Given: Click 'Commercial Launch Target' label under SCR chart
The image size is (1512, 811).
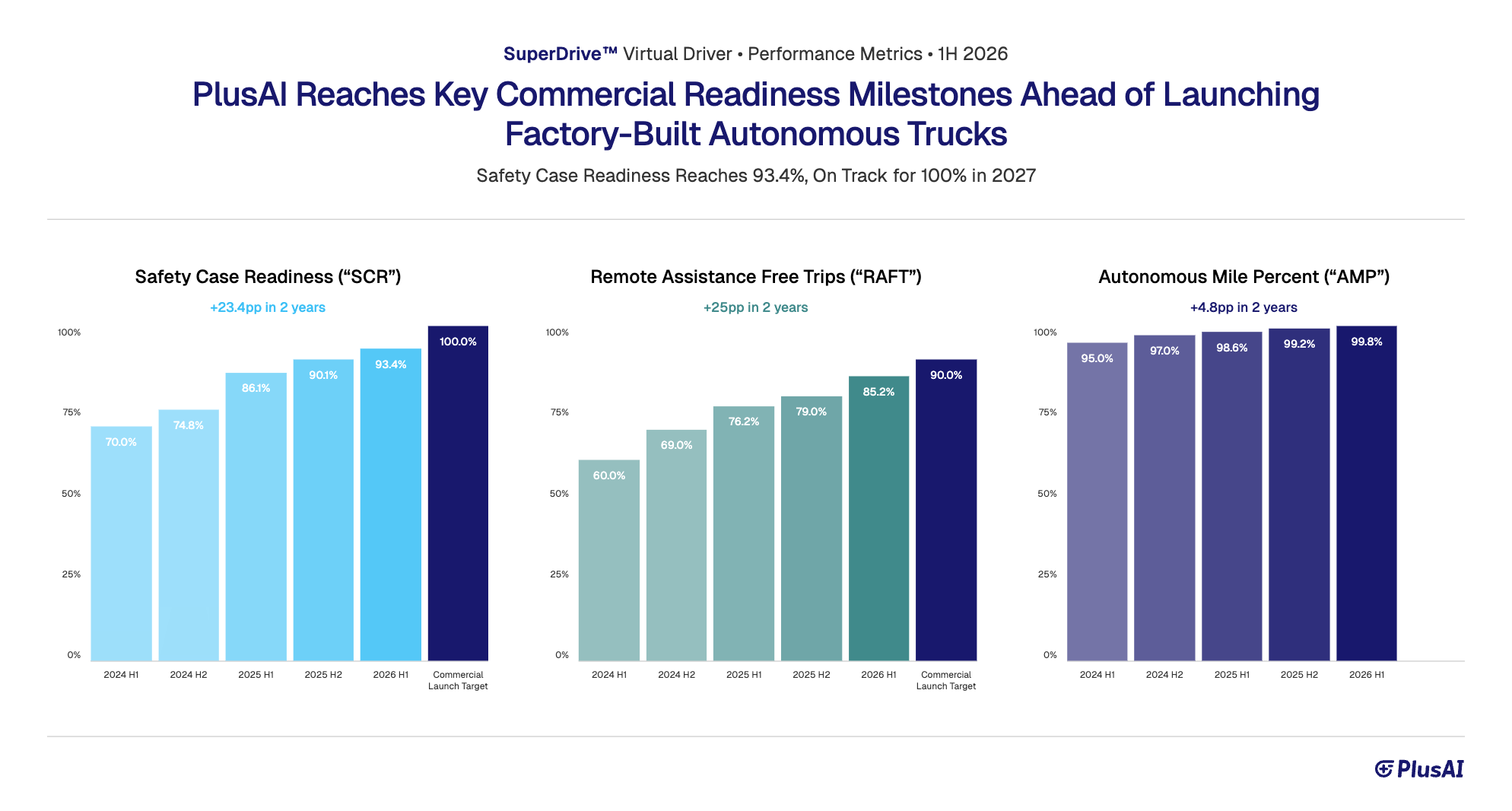Looking at the screenshot, I should (458, 680).
